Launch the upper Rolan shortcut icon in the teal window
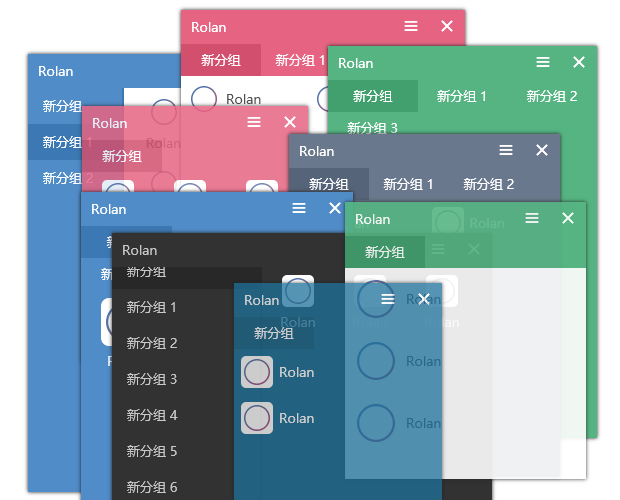The image size is (620, 500). coord(257,372)
